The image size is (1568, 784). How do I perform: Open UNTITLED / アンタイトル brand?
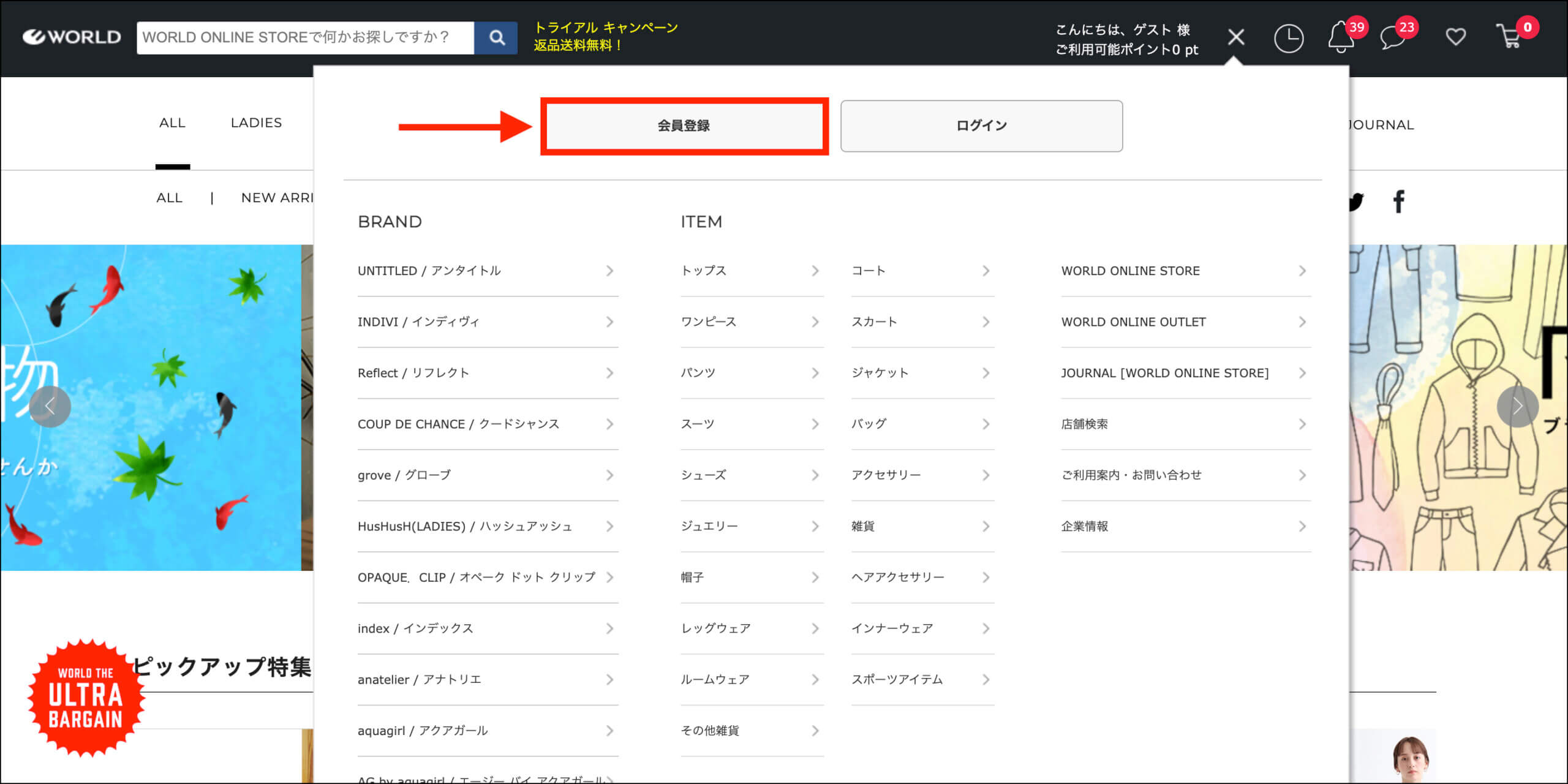pyautogui.click(x=488, y=271)
